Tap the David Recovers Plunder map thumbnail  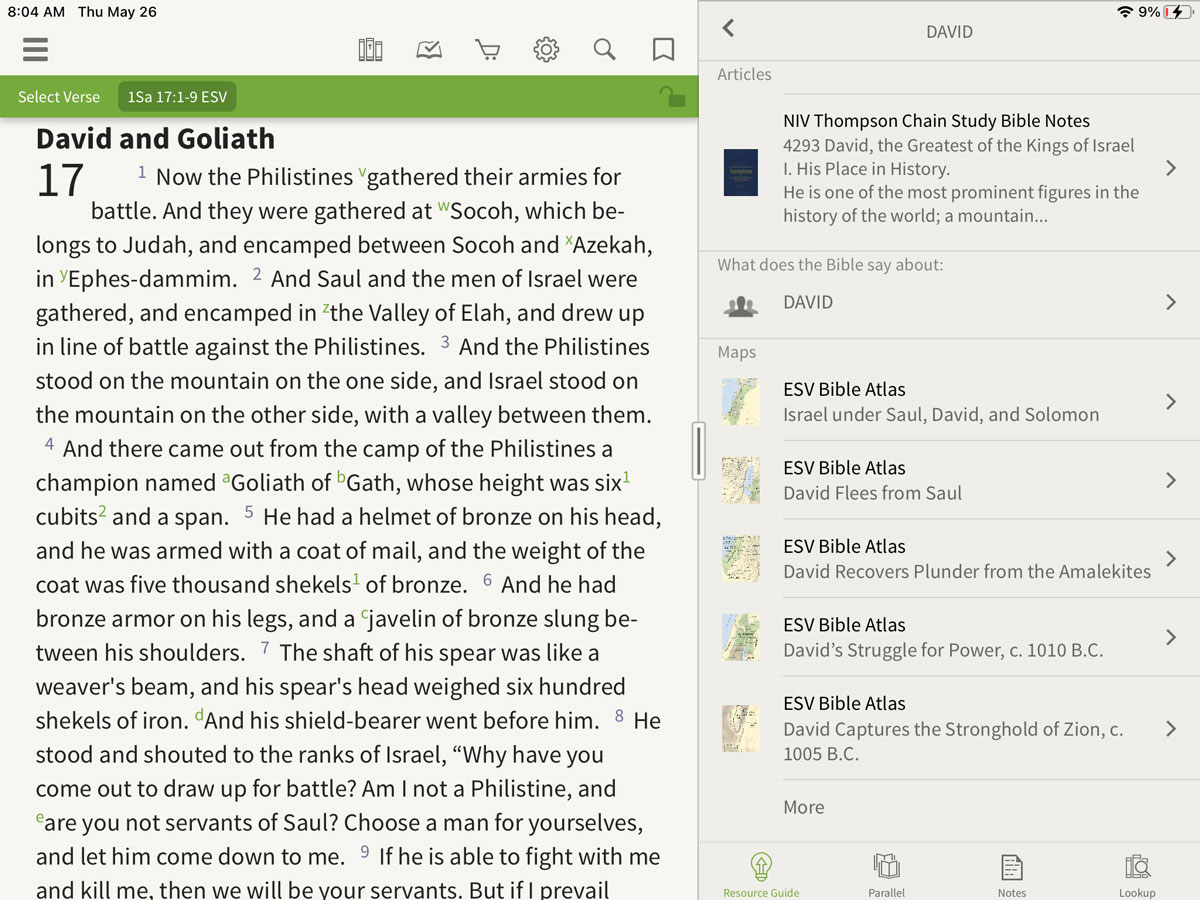point(741,559)
